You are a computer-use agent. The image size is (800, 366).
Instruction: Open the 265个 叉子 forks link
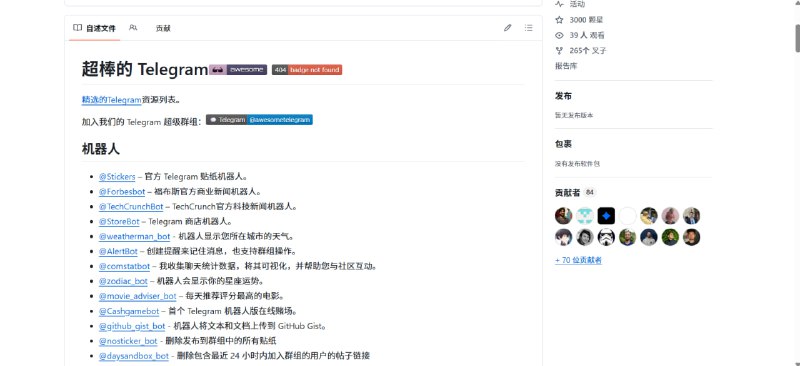(x=588, y=51)
